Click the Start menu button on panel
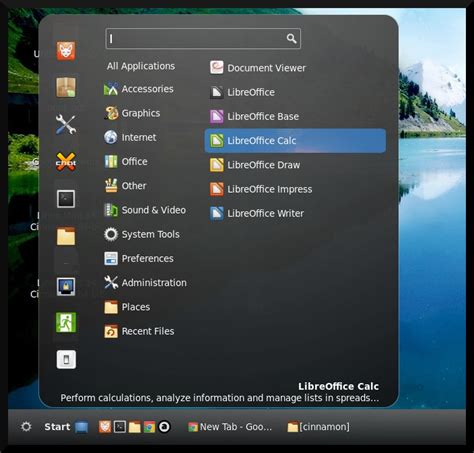Screen dimensions: 474x453 click(57, 427)
